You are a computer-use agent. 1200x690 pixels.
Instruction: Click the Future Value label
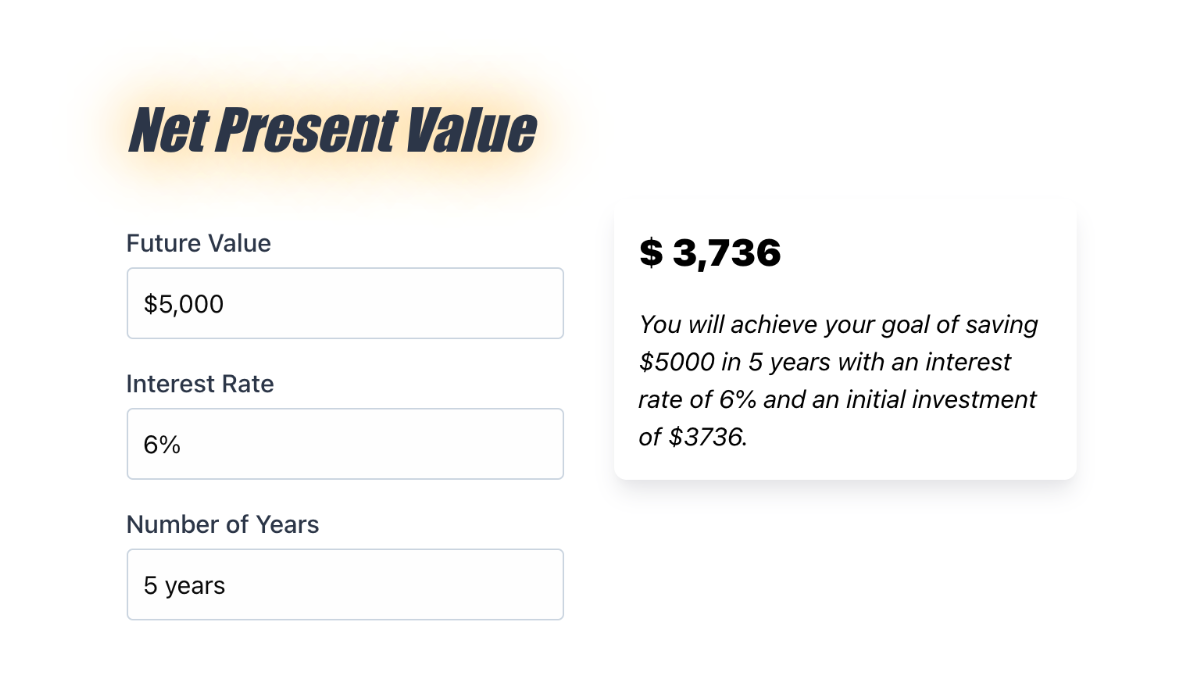click(x=198, y=243)
